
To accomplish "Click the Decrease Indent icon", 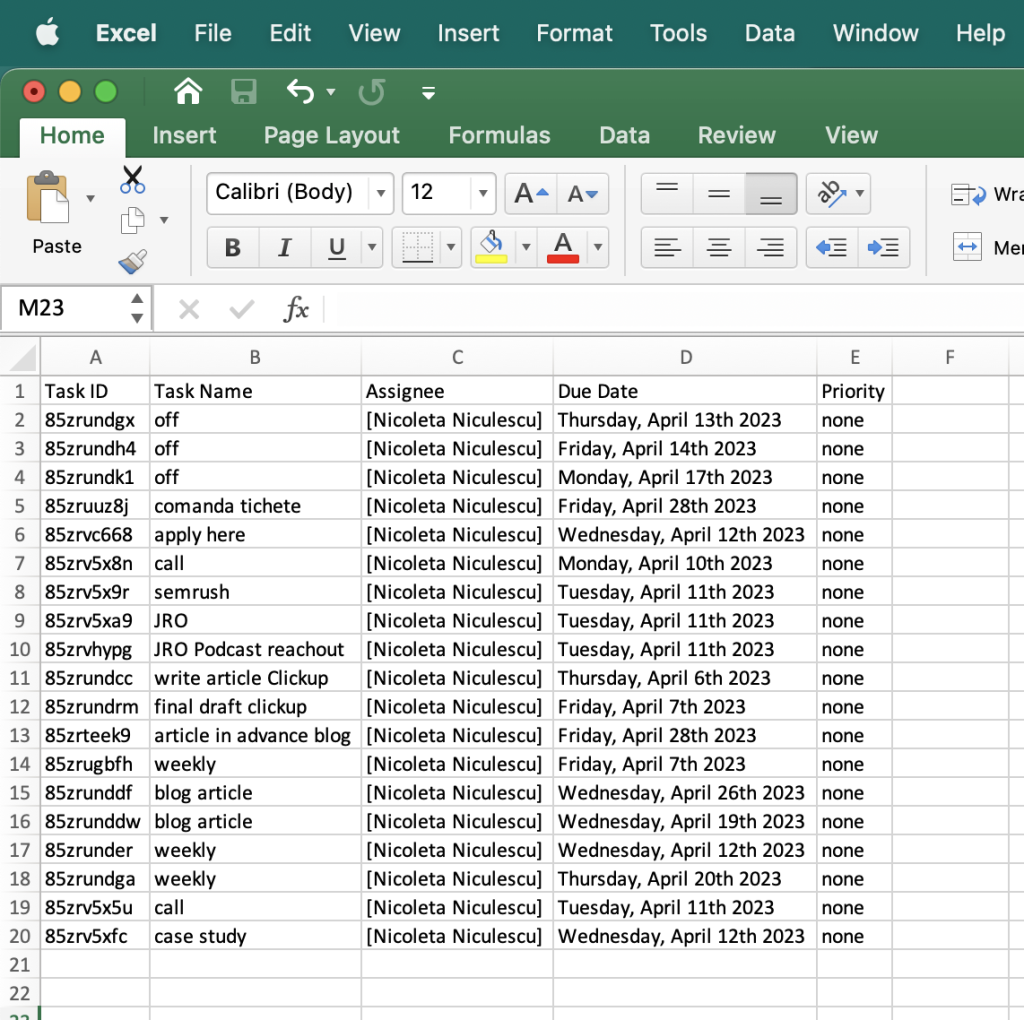I will tap(832, 247).
